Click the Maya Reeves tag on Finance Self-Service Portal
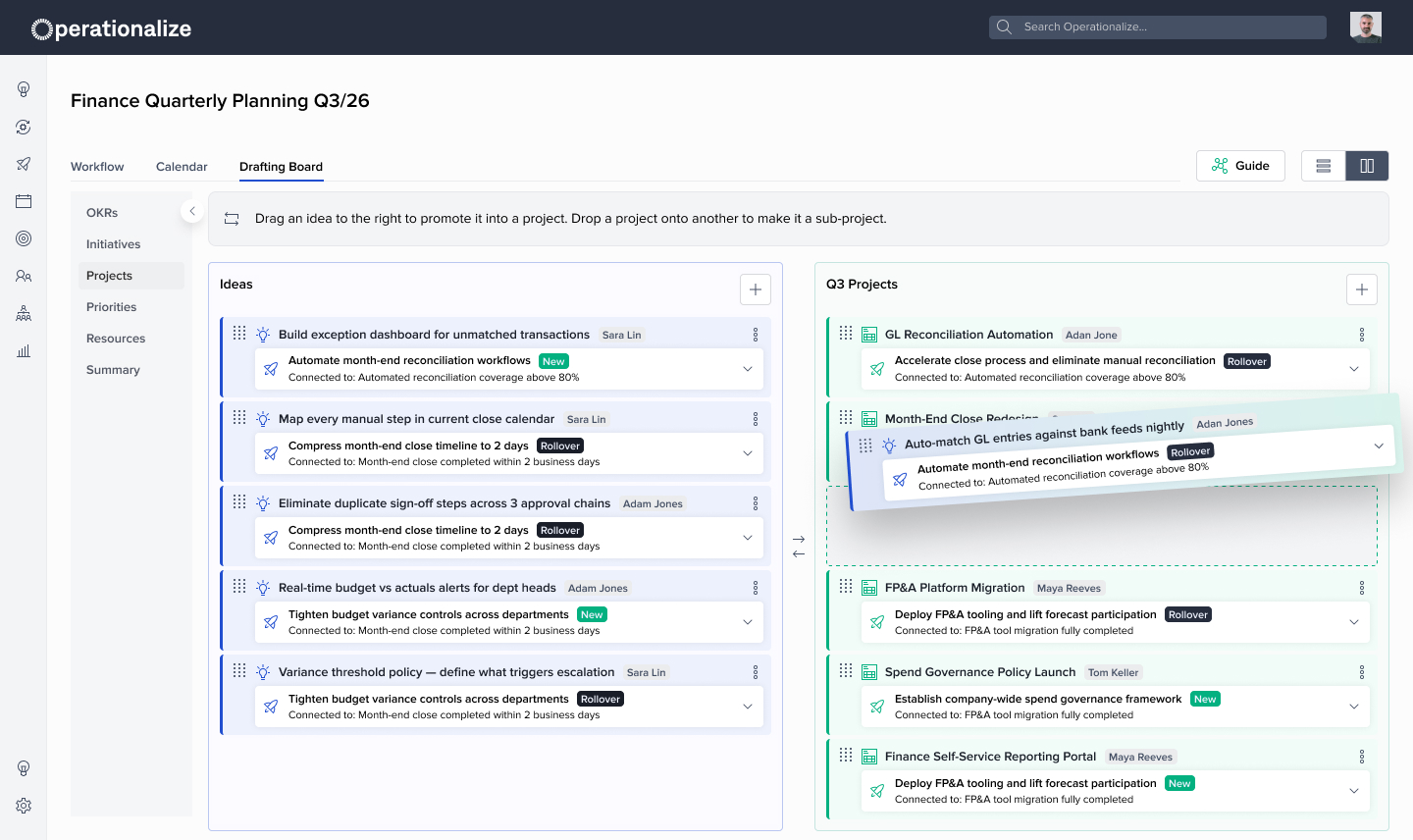 tap(1140, 757)
